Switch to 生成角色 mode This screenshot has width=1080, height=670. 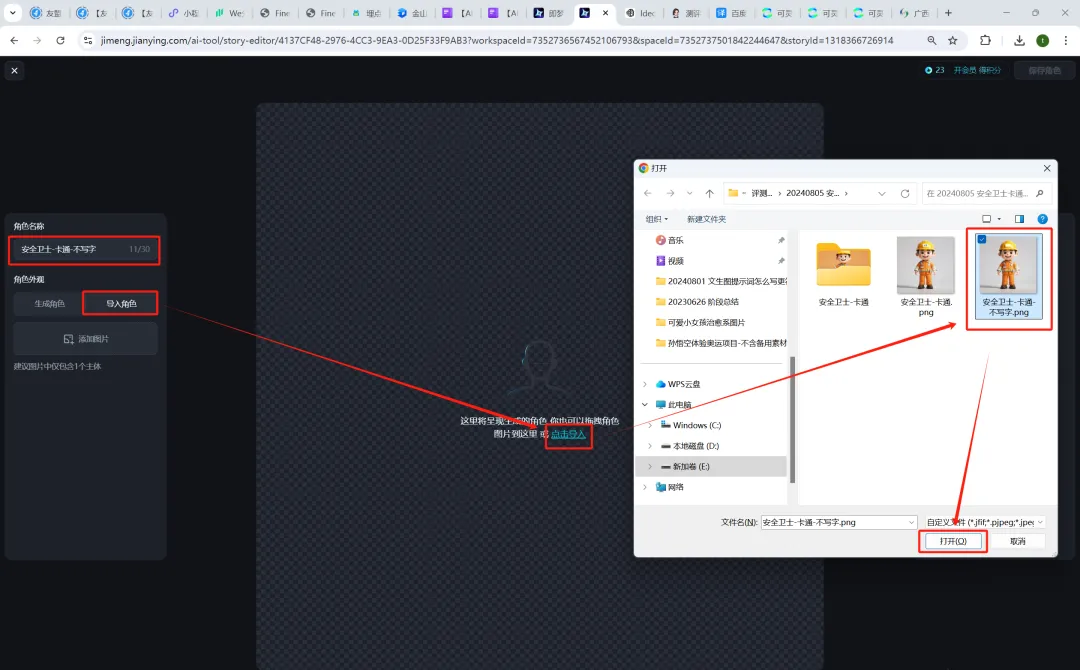(x=49, y=304)
